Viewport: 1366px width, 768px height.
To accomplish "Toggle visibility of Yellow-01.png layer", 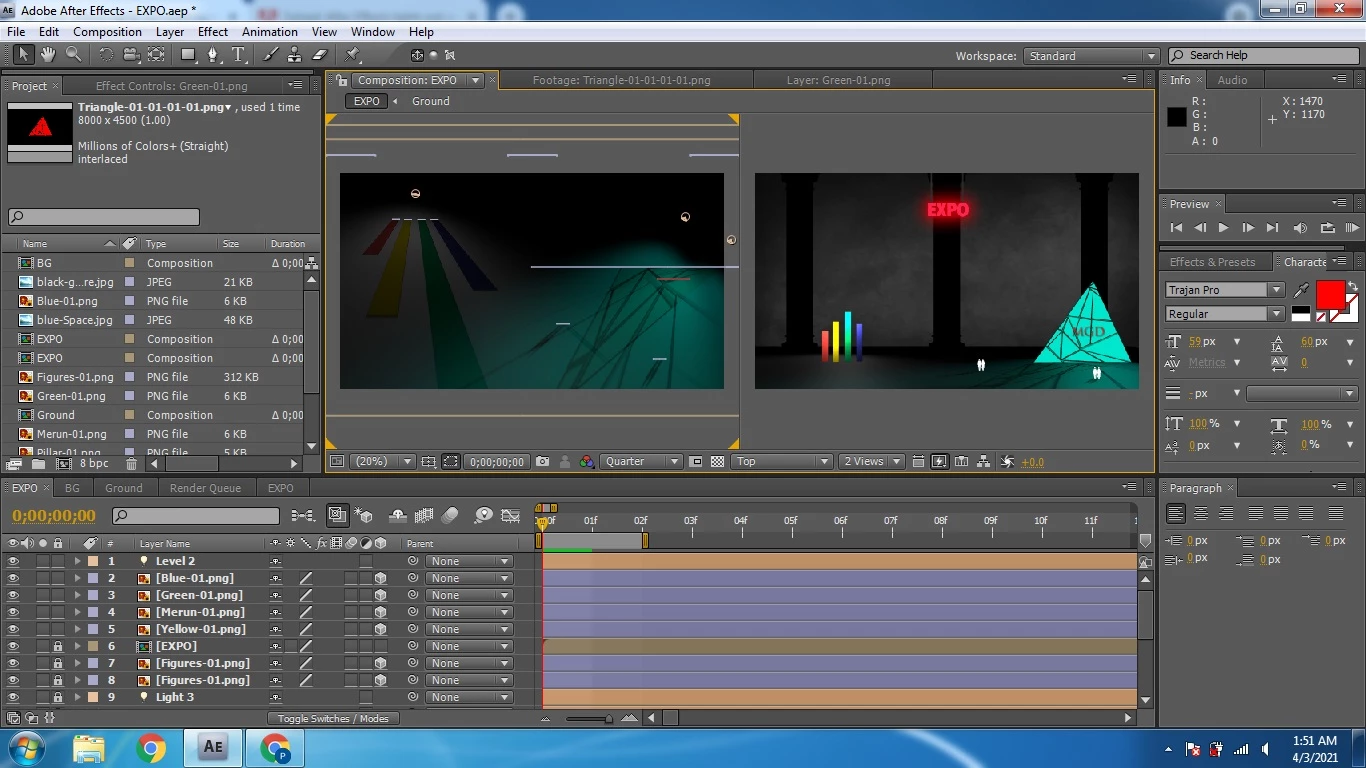I will [x=13, y=630].
